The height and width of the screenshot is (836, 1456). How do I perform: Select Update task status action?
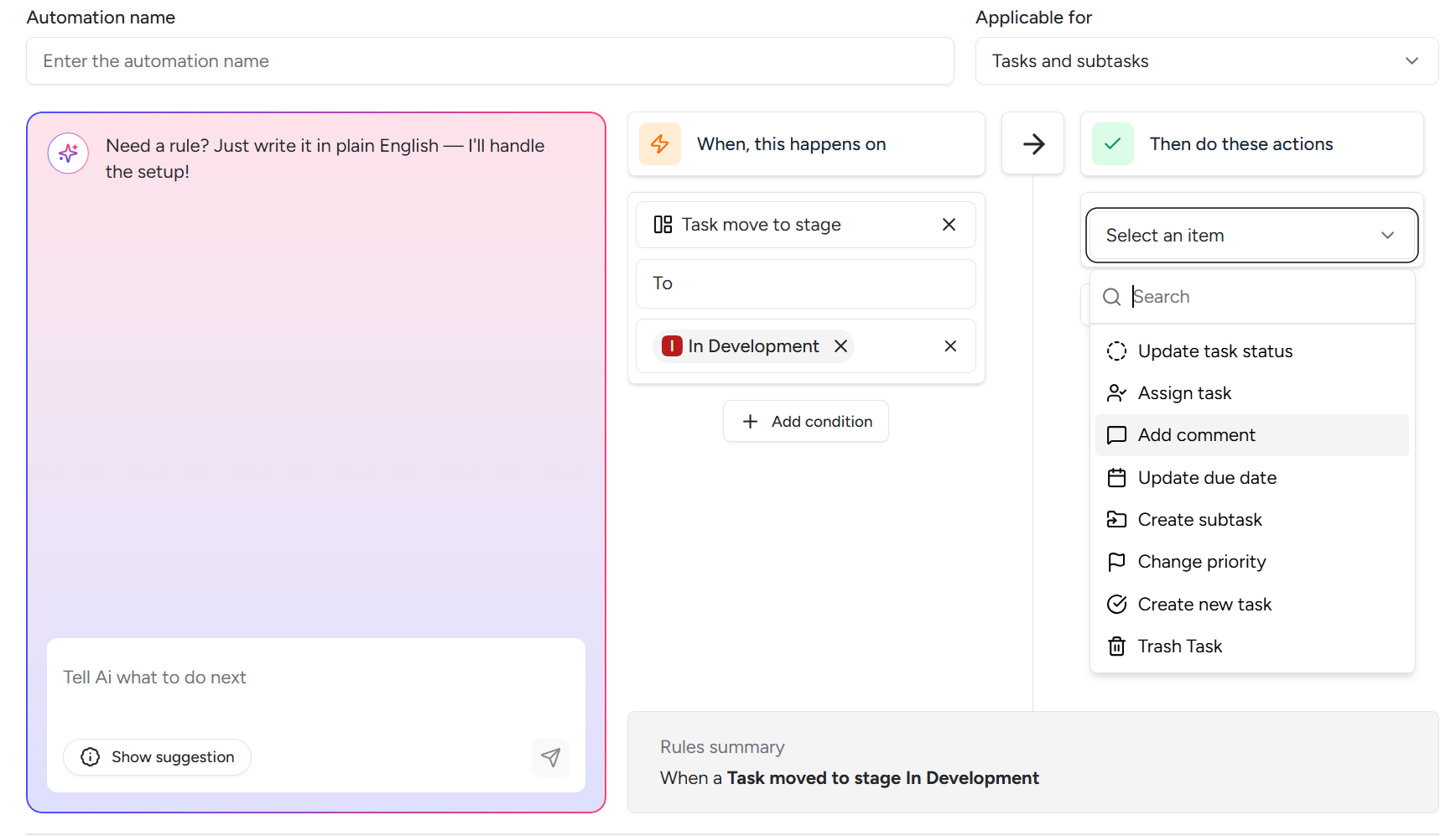[1214, 351]
